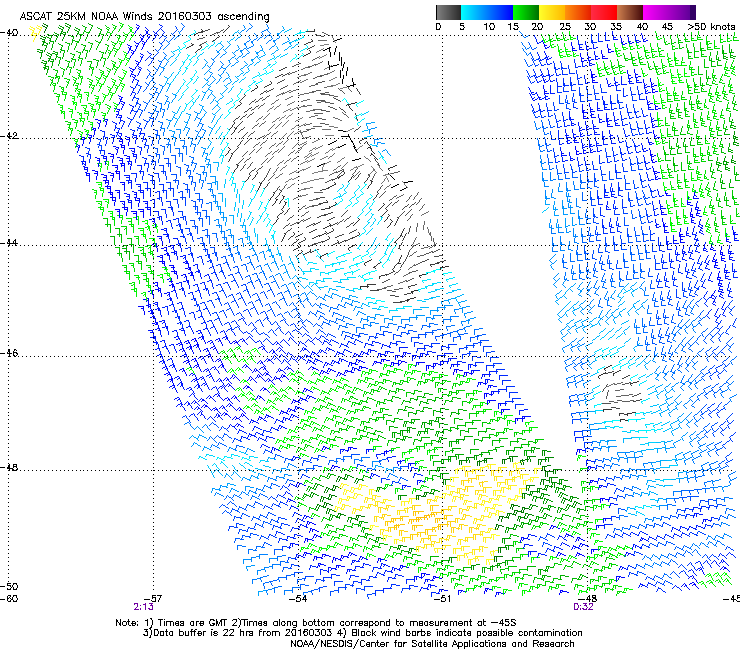Click the purple '0:32' pass time label
Screen dimensions: 740x650
pyautogui.click(x=583, y=607)
